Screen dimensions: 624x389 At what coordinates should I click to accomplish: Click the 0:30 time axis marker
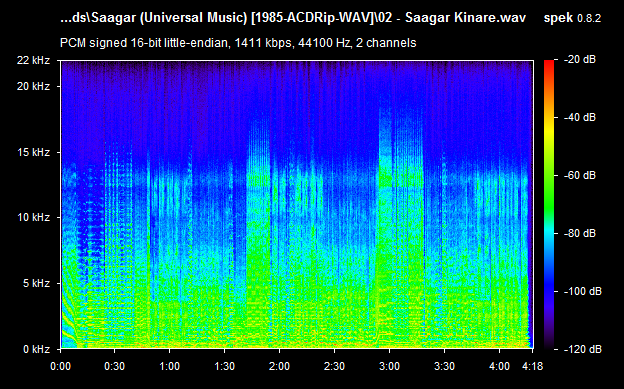[x=115, y=366]
